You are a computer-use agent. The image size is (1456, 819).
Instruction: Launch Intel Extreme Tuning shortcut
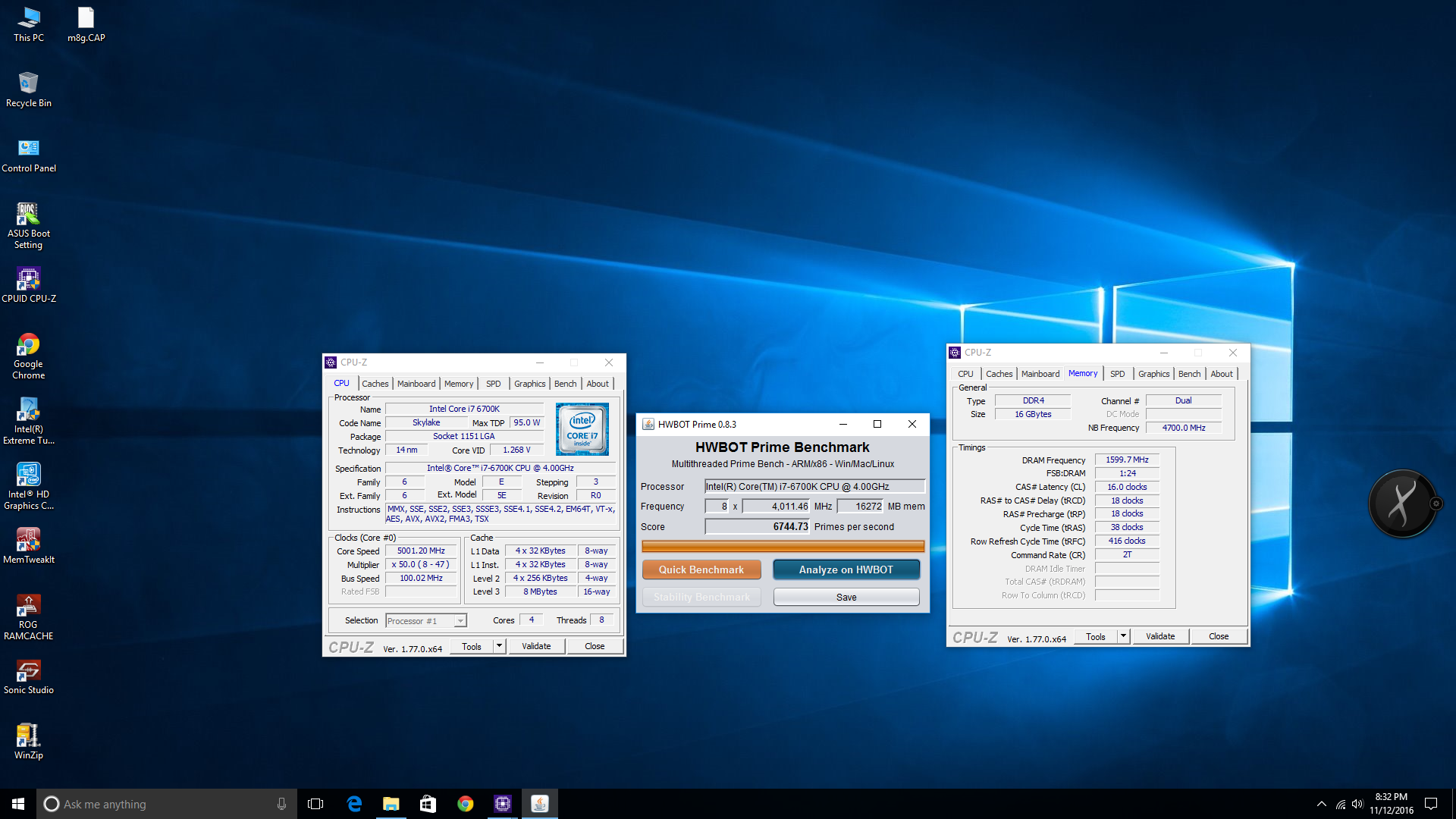[x=29, y=421]
